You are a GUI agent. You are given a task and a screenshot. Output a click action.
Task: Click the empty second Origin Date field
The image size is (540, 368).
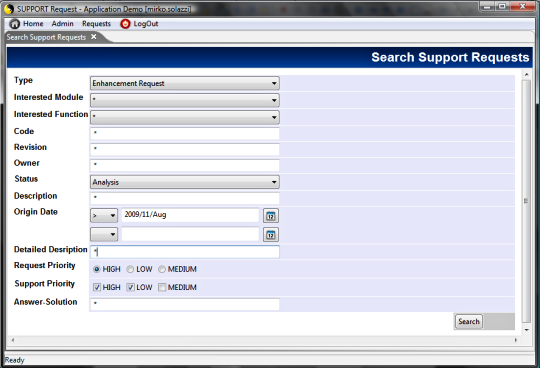coord(190,234)
